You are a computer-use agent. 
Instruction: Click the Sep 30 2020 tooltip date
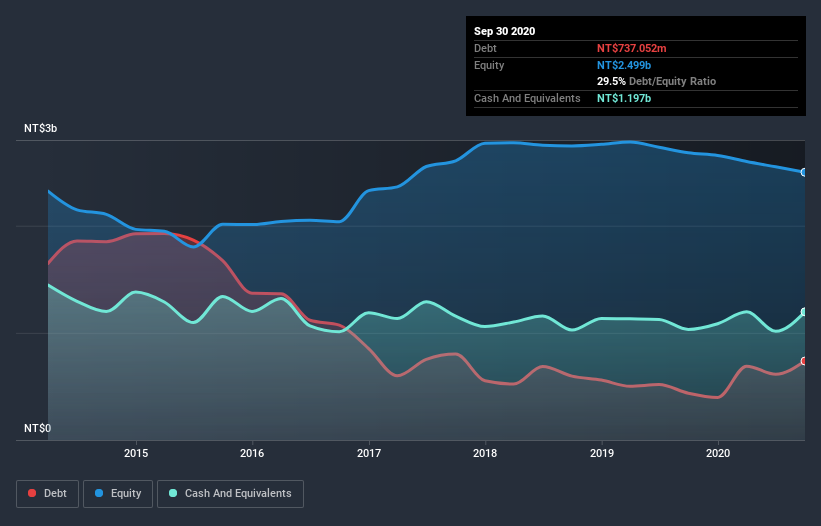pos(505,31)
